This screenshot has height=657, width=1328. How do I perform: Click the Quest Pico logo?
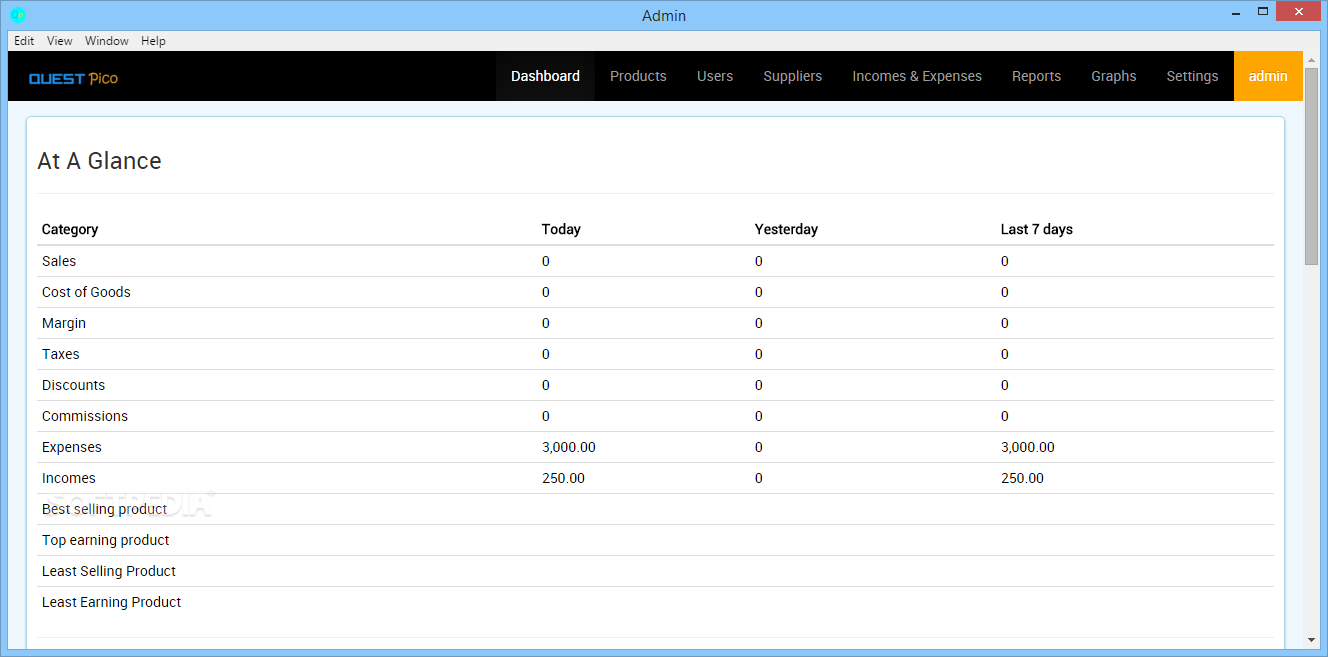click(x=73, y=78)
